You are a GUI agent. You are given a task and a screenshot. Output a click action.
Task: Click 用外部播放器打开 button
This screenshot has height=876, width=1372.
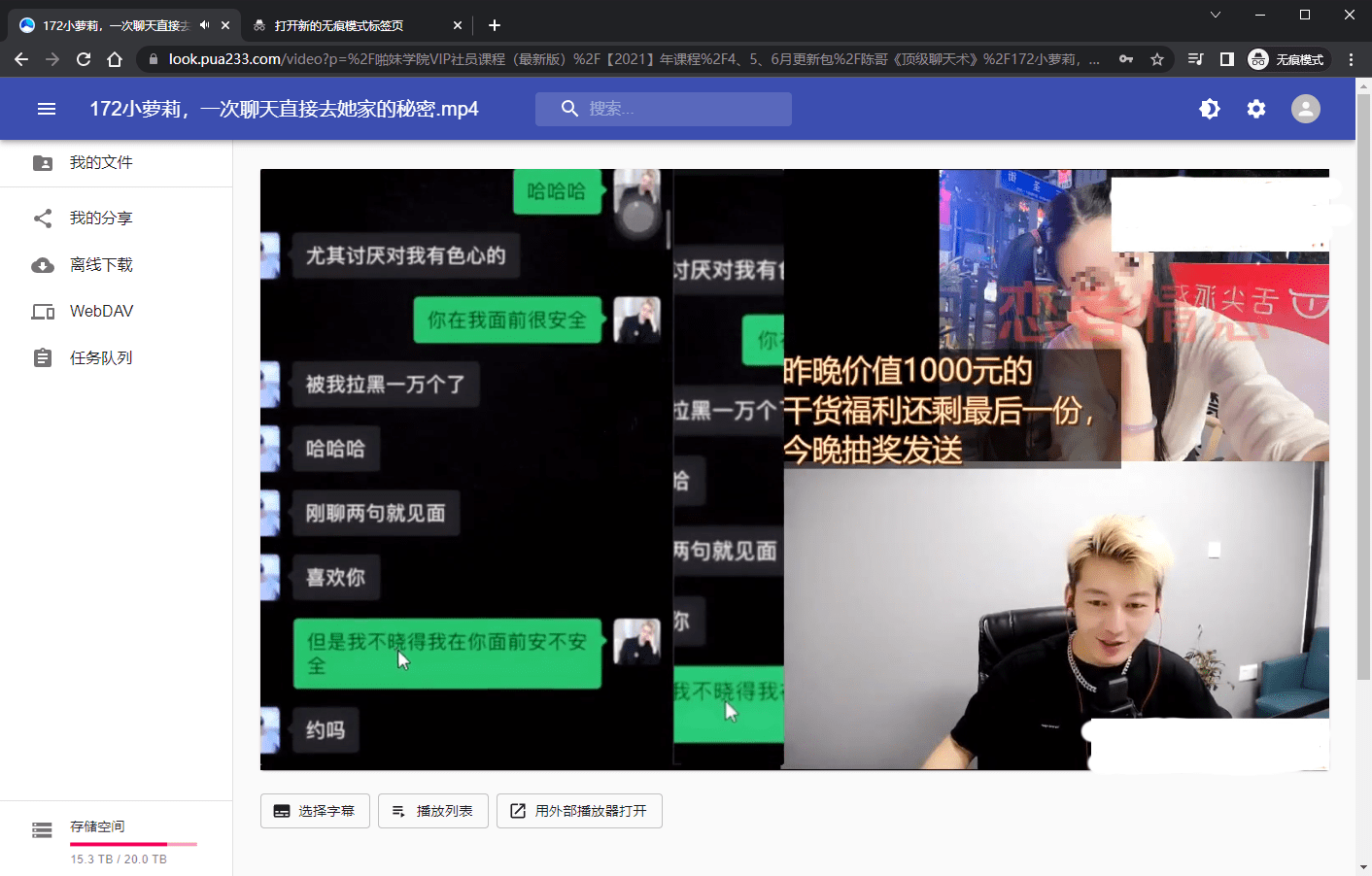(x=579, y=811)
